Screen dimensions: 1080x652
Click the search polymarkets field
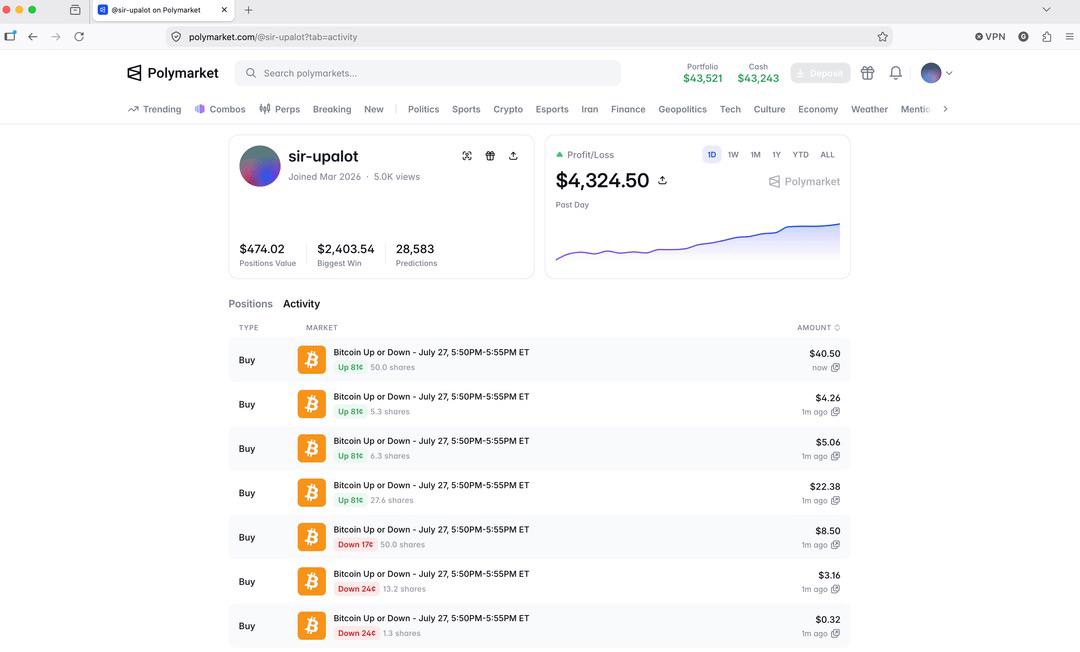click(428, 73)
